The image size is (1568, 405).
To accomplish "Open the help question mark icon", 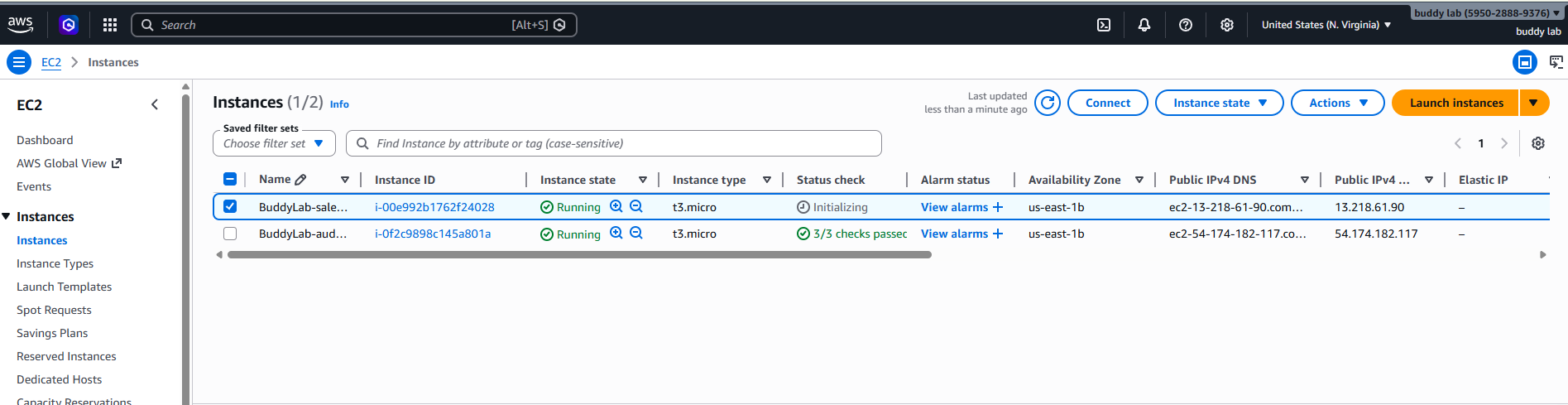I will coord(1186,25).
